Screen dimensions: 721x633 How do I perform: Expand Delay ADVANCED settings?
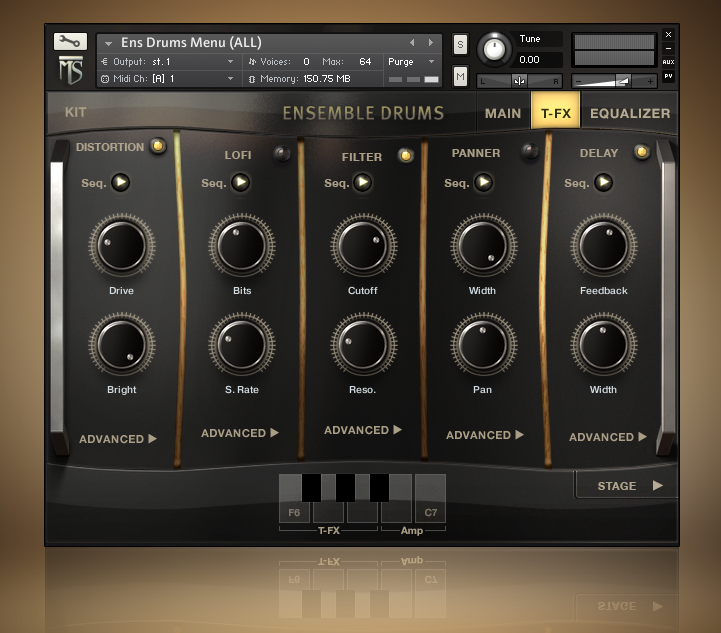[x=607, y=437]
